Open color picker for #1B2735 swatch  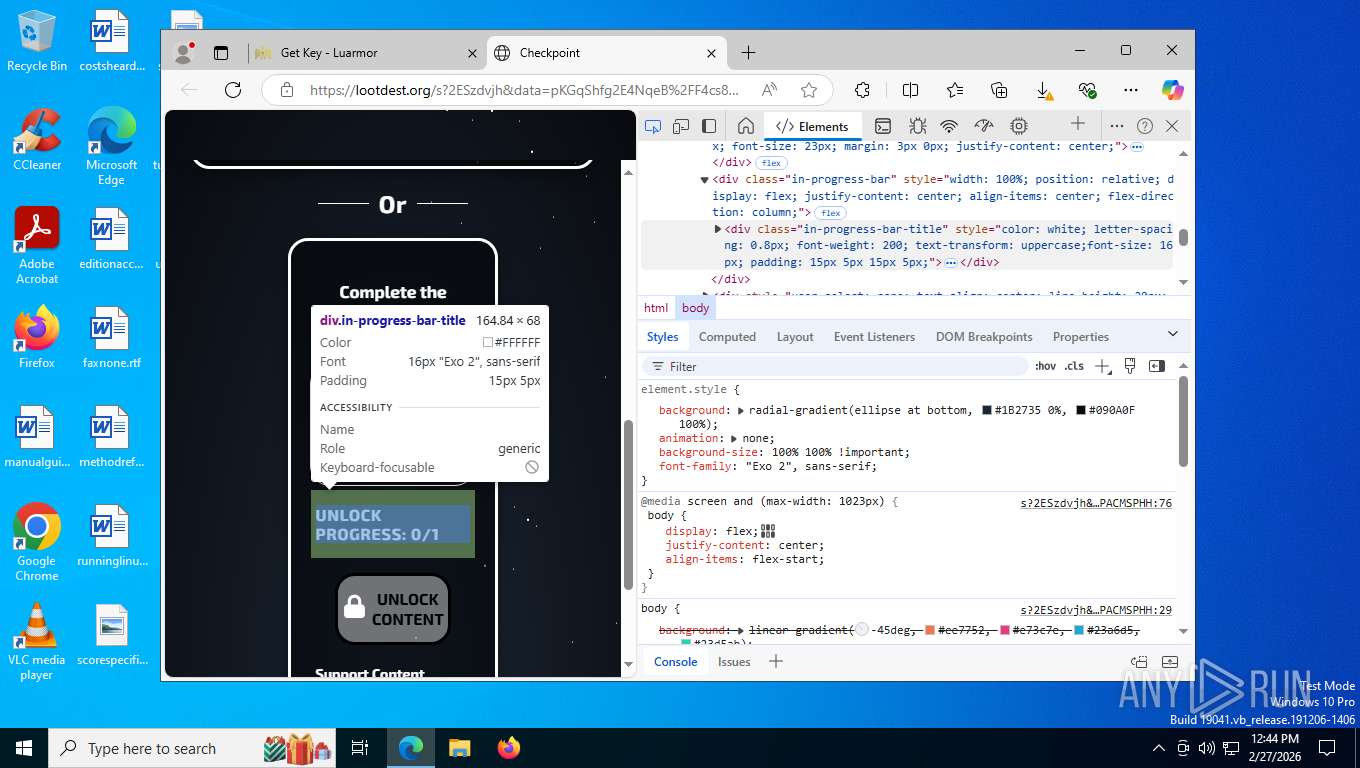click(x=987, y=411)
